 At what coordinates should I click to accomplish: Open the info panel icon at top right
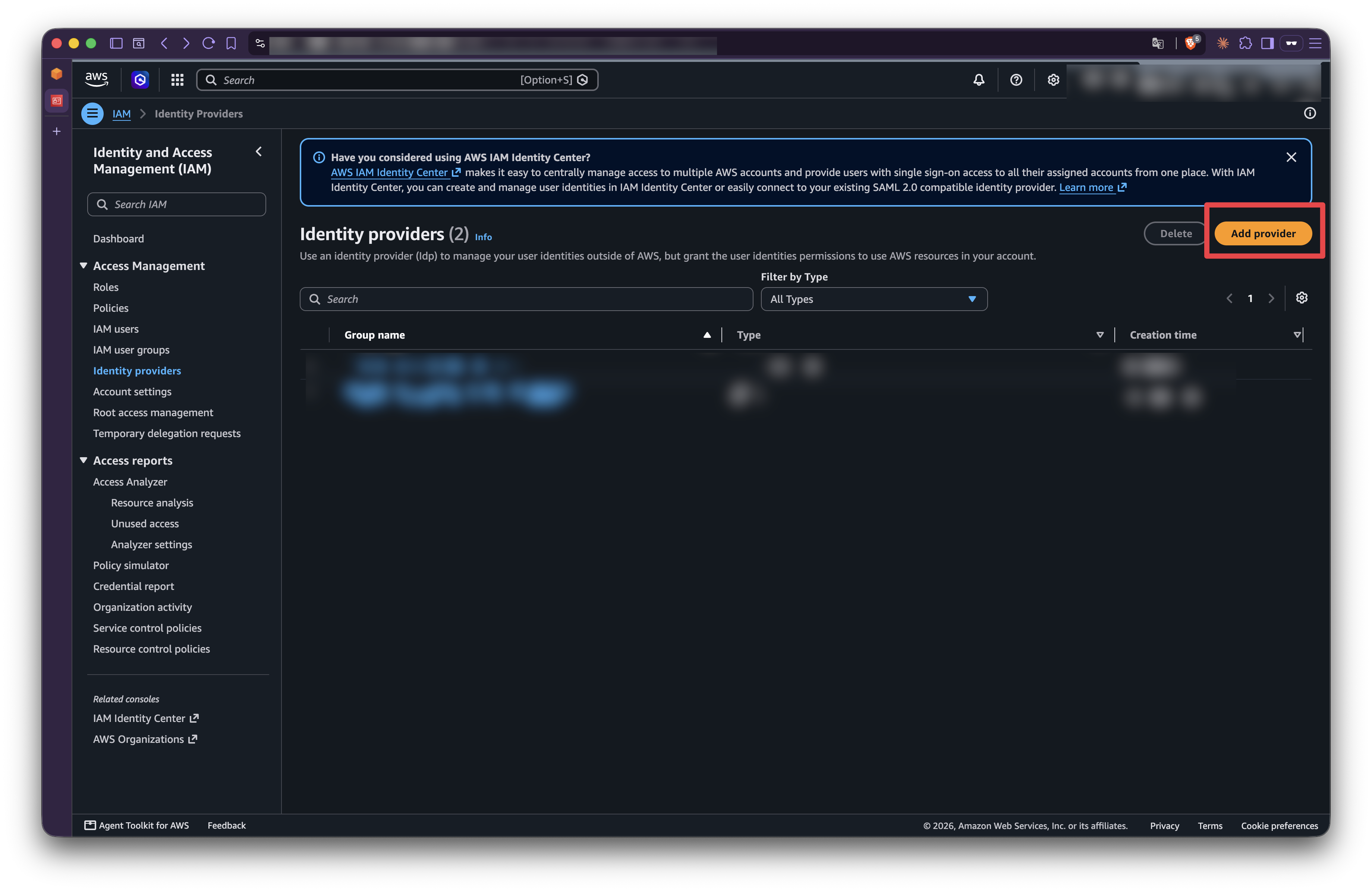pos(1309,113)
